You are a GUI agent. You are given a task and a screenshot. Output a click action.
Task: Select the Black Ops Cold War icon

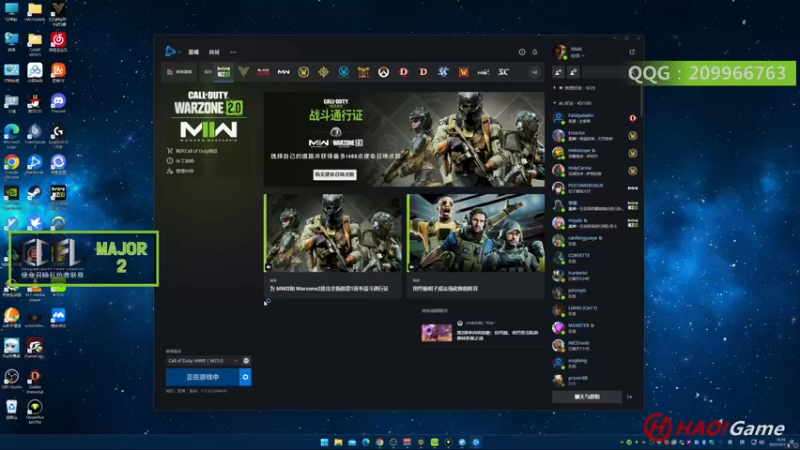[x=263, y=72]
